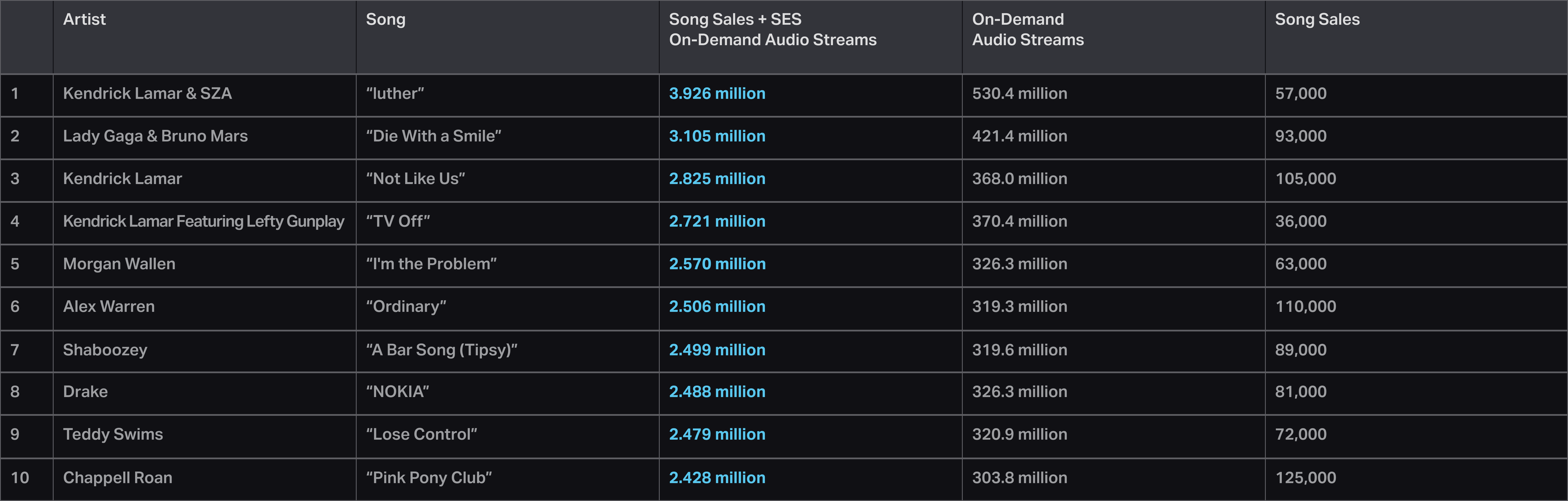Select Kendrick Lamar Featuring Lefty Gunplay

coord(203,221)
